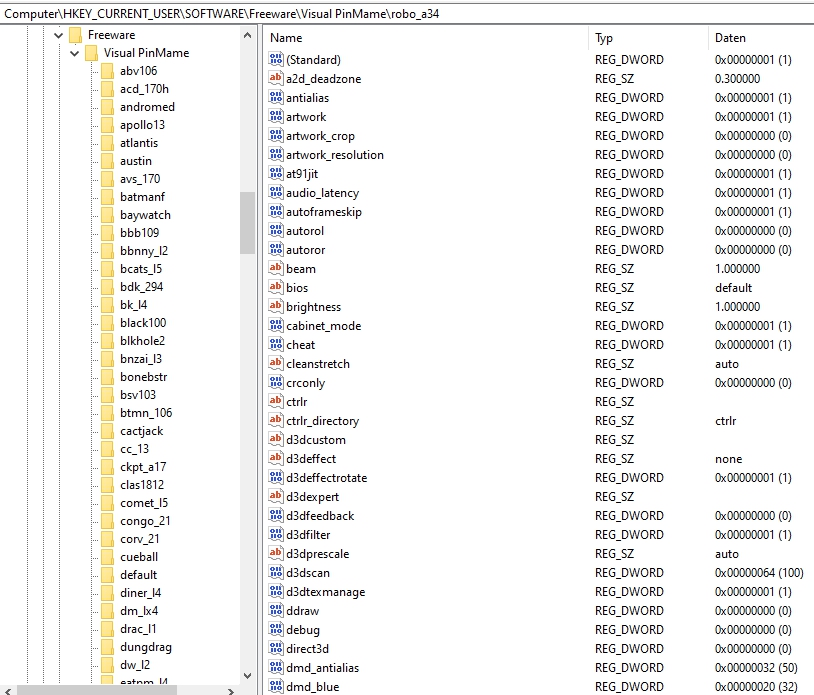Select the d3dprescale value name
This screenshot has height=695, width=814.
[318, 554]
